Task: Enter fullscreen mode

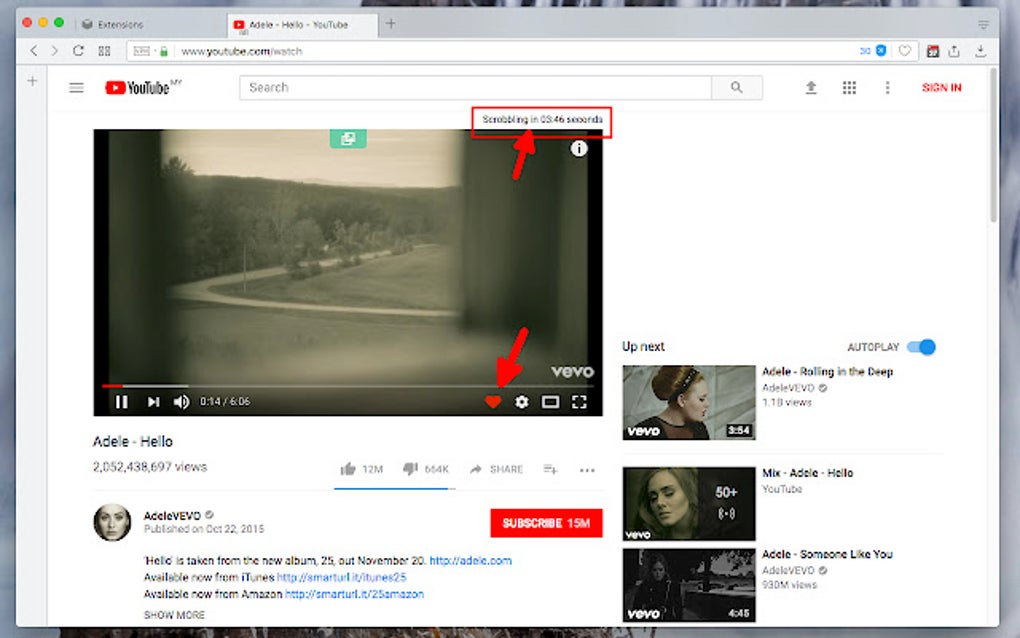Action: (580, 402)
